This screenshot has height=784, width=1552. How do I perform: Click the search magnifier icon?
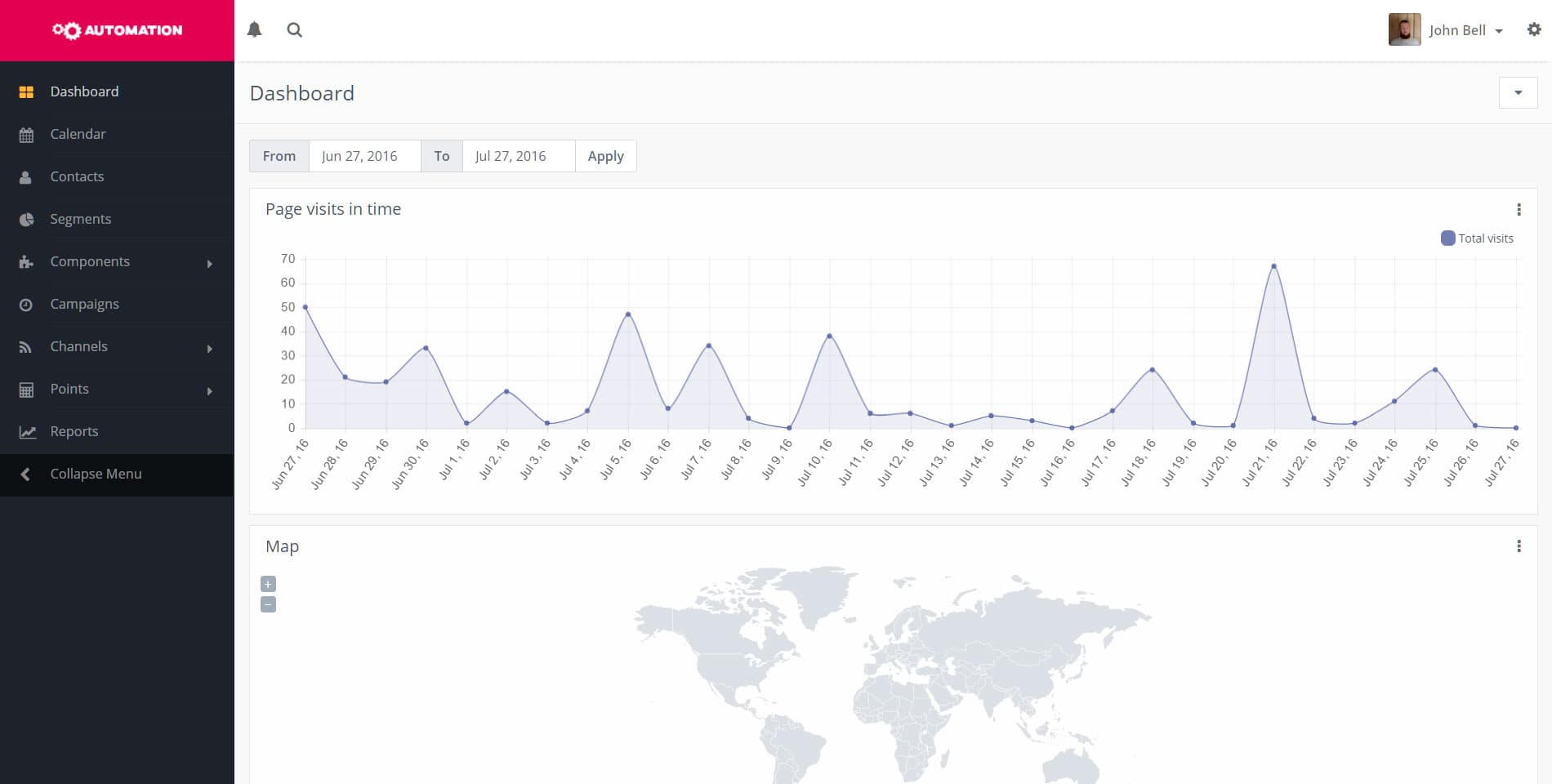pyautogui.click(x=295, y=30)
